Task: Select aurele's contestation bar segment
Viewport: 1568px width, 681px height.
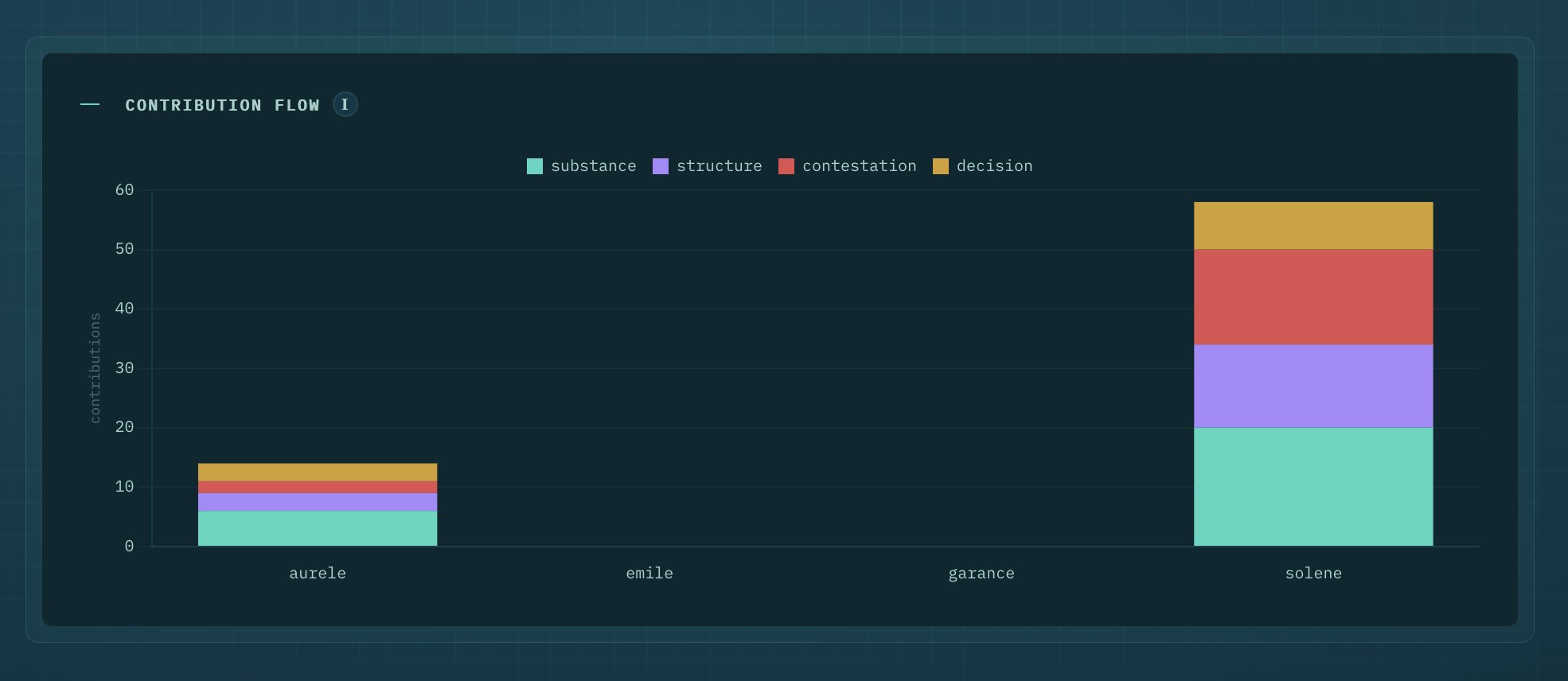Action: point(318,487)
